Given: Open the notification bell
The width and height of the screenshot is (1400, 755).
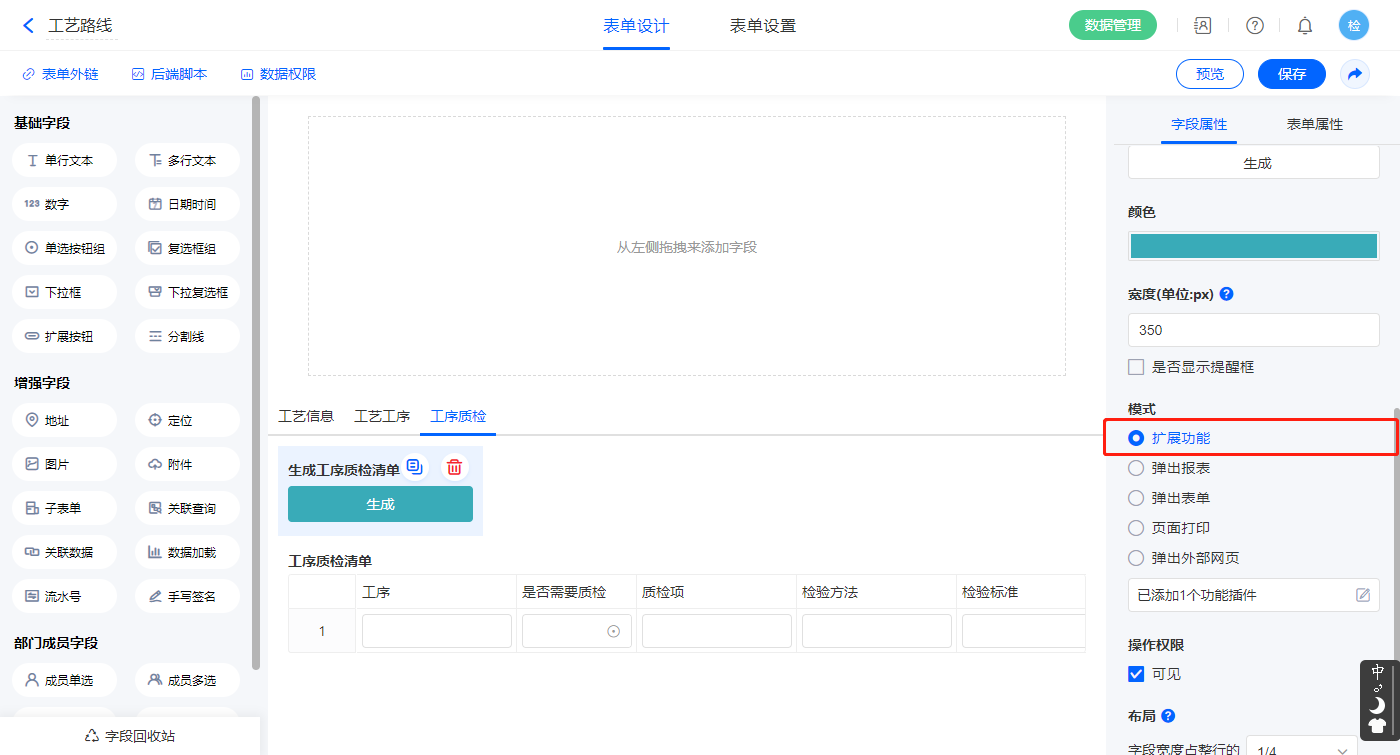Looking at the screenshot, I should tap(1305, 26).
